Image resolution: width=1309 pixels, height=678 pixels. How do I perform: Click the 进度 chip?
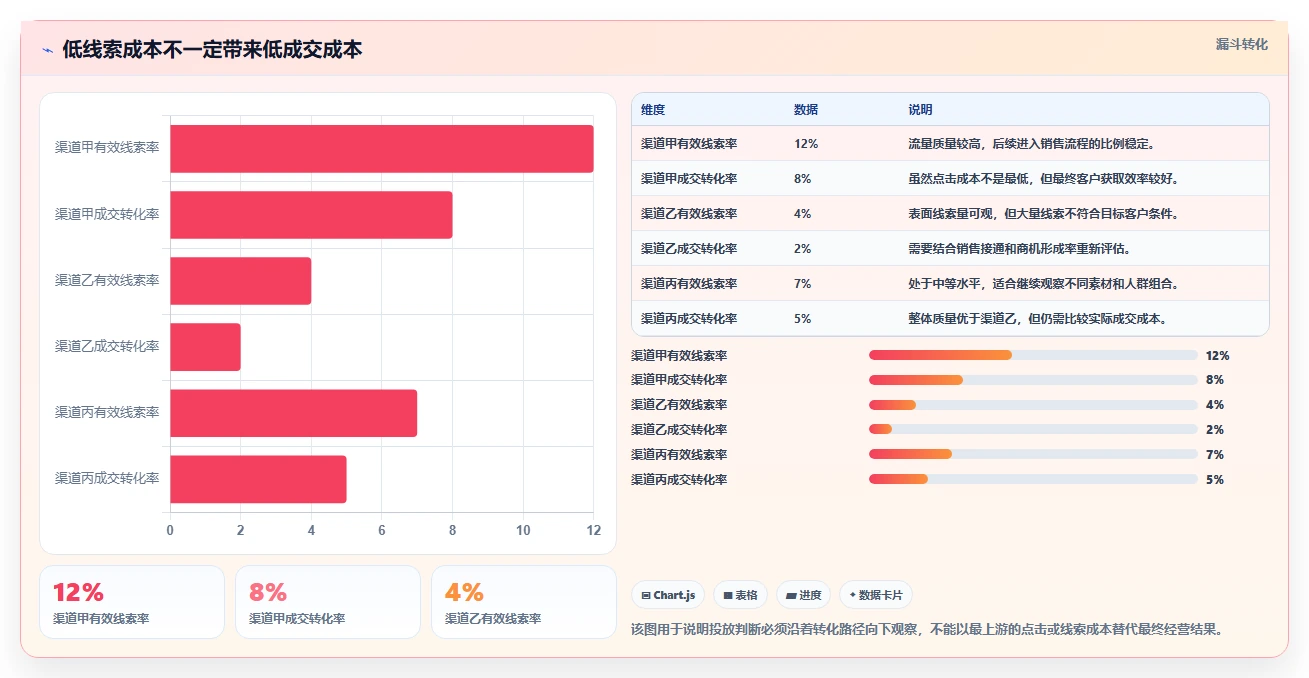click(803, 595)
